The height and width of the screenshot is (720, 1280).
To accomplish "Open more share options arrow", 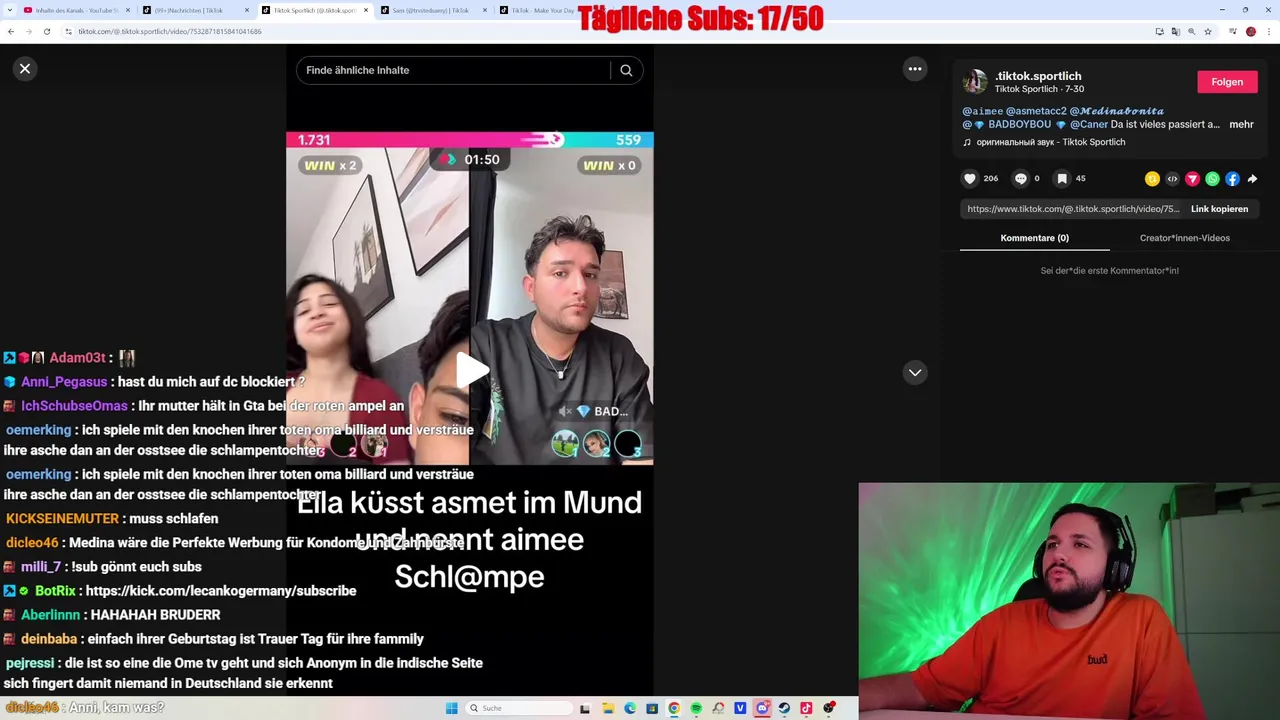I will pyautogui.click(x=1252, y=179).
